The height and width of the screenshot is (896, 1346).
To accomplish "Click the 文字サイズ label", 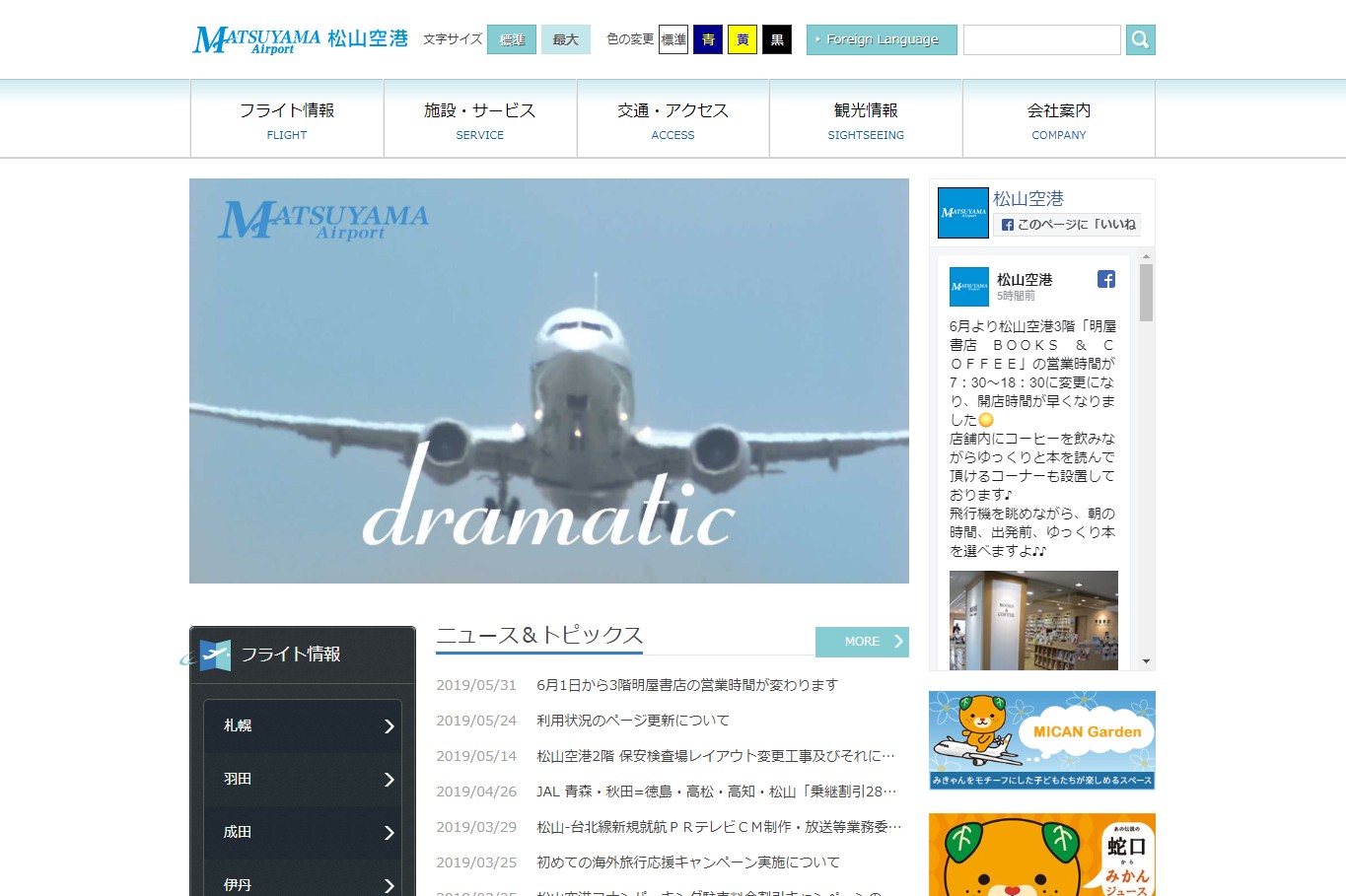I will tap(453, 39).
